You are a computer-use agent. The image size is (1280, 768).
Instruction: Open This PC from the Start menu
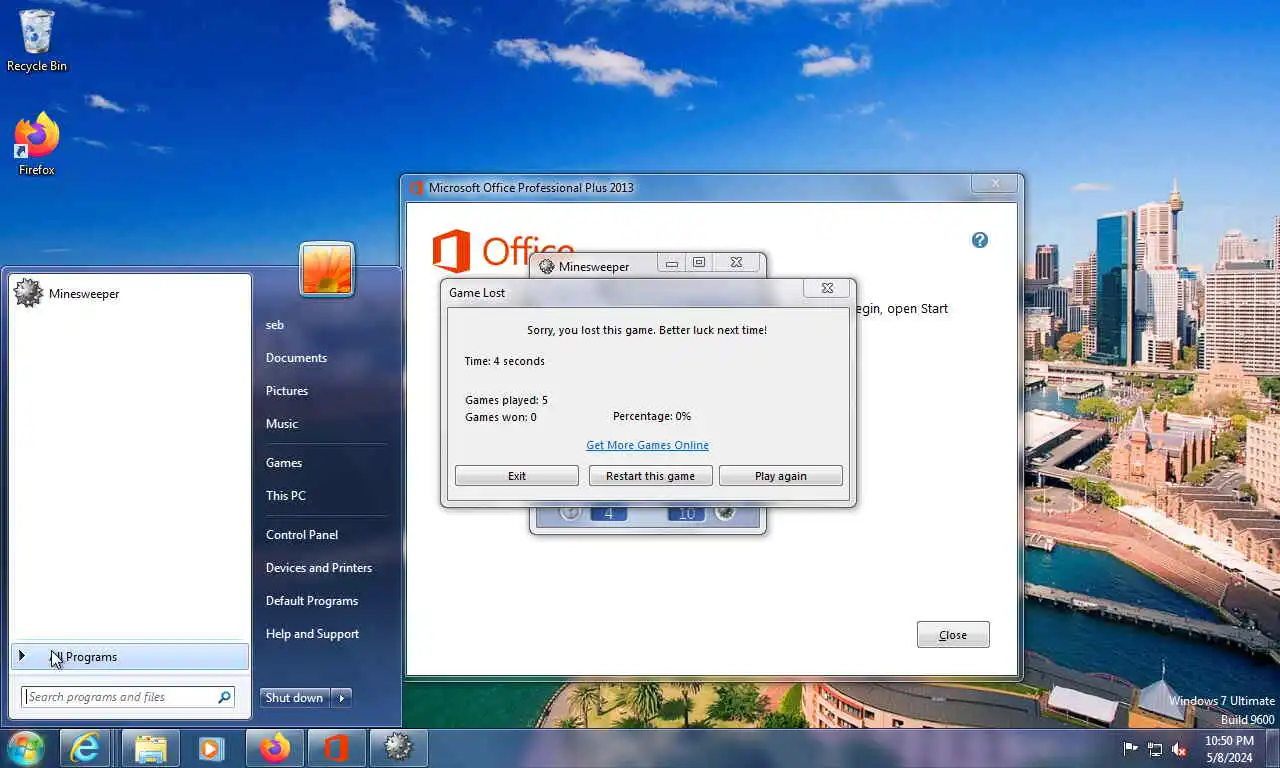286,496
